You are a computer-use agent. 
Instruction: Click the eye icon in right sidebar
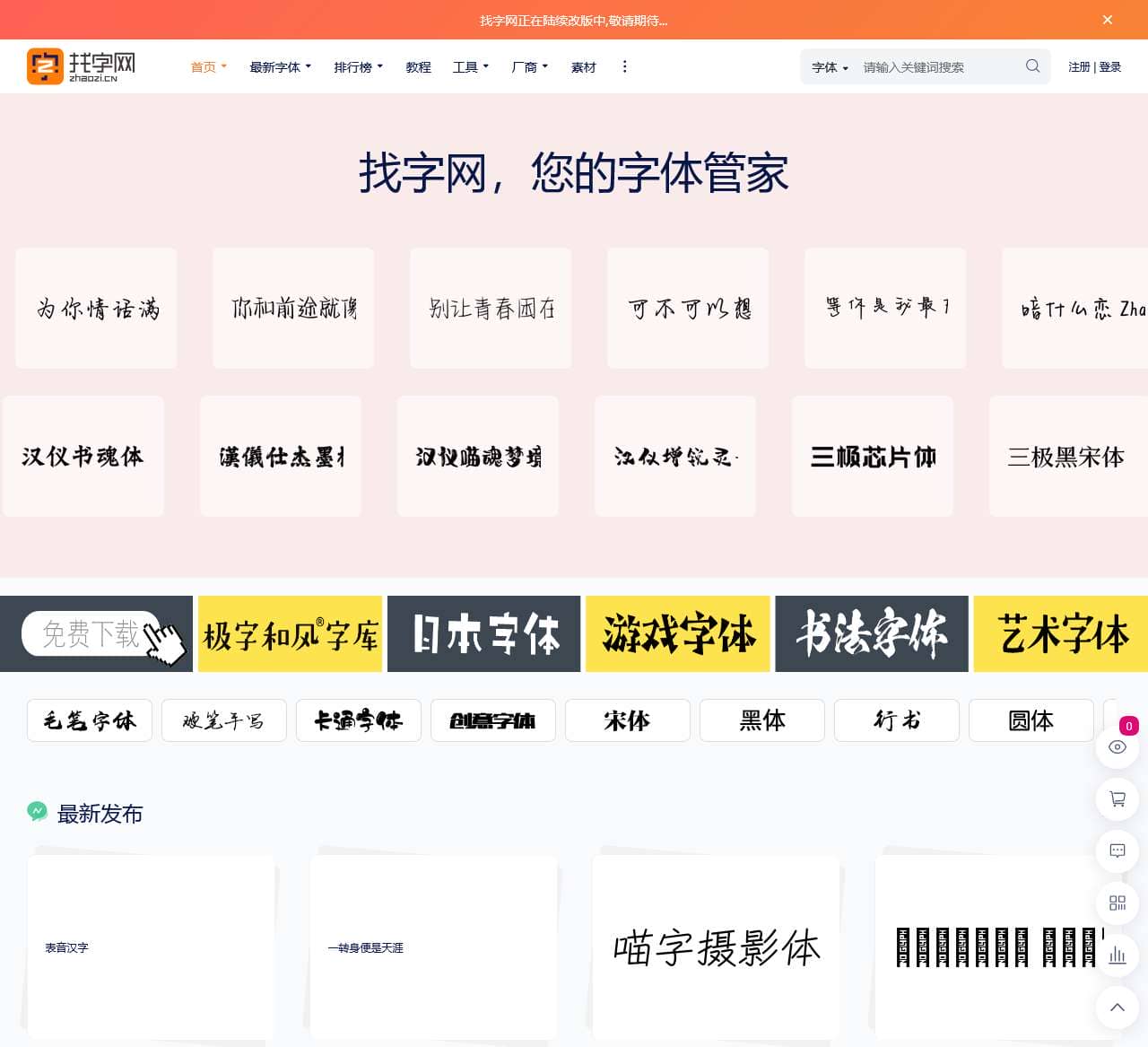[x=1118, y=746]
